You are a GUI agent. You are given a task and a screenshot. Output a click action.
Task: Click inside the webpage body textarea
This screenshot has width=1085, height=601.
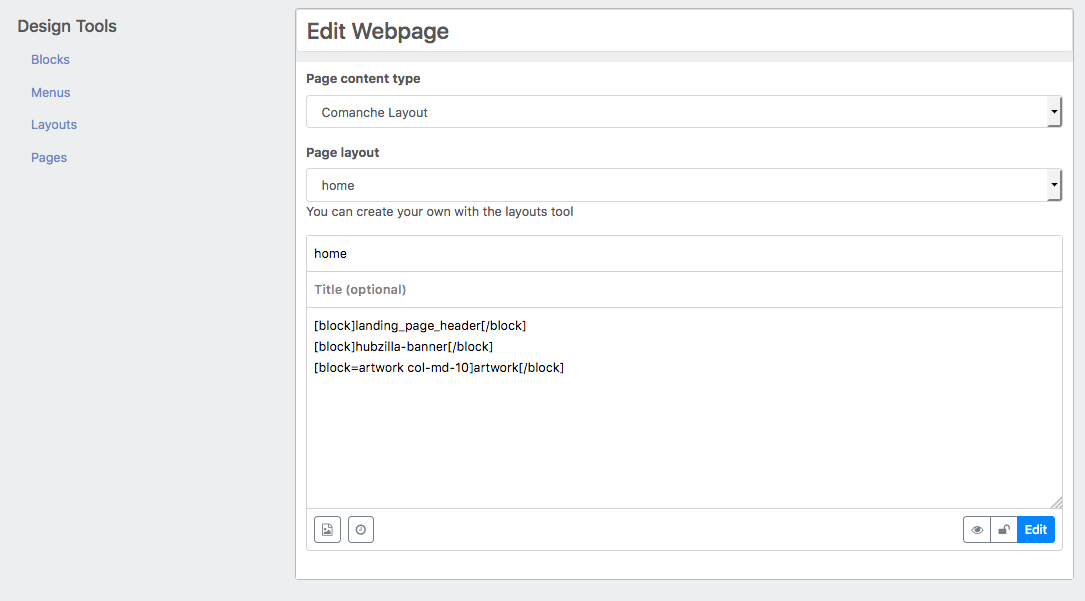[x=683, y=430]
